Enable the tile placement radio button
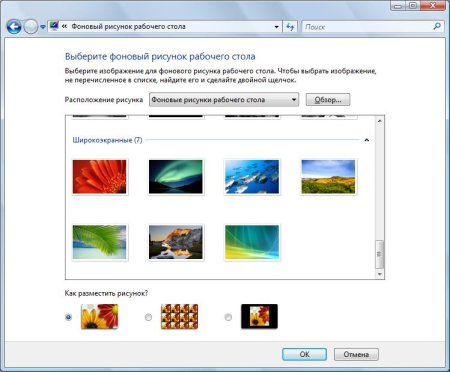Image resolution: width=450 pixels, height=372 pixels. point(148,317)
